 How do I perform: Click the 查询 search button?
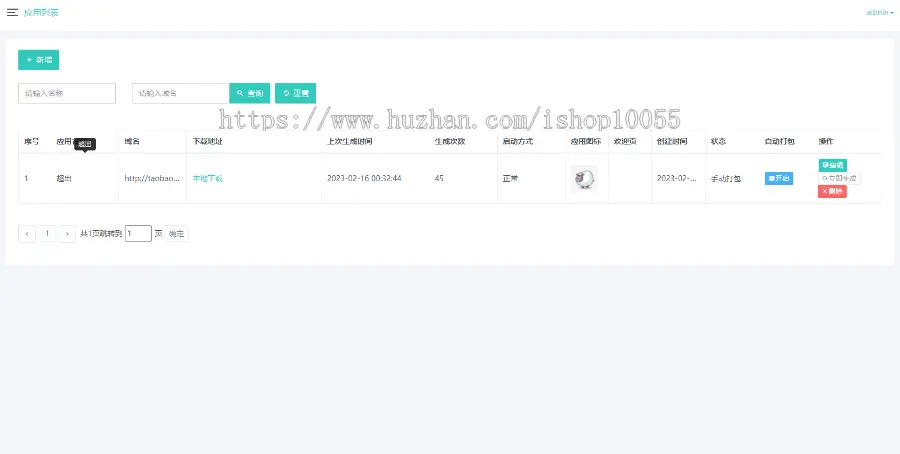point(250,94)
